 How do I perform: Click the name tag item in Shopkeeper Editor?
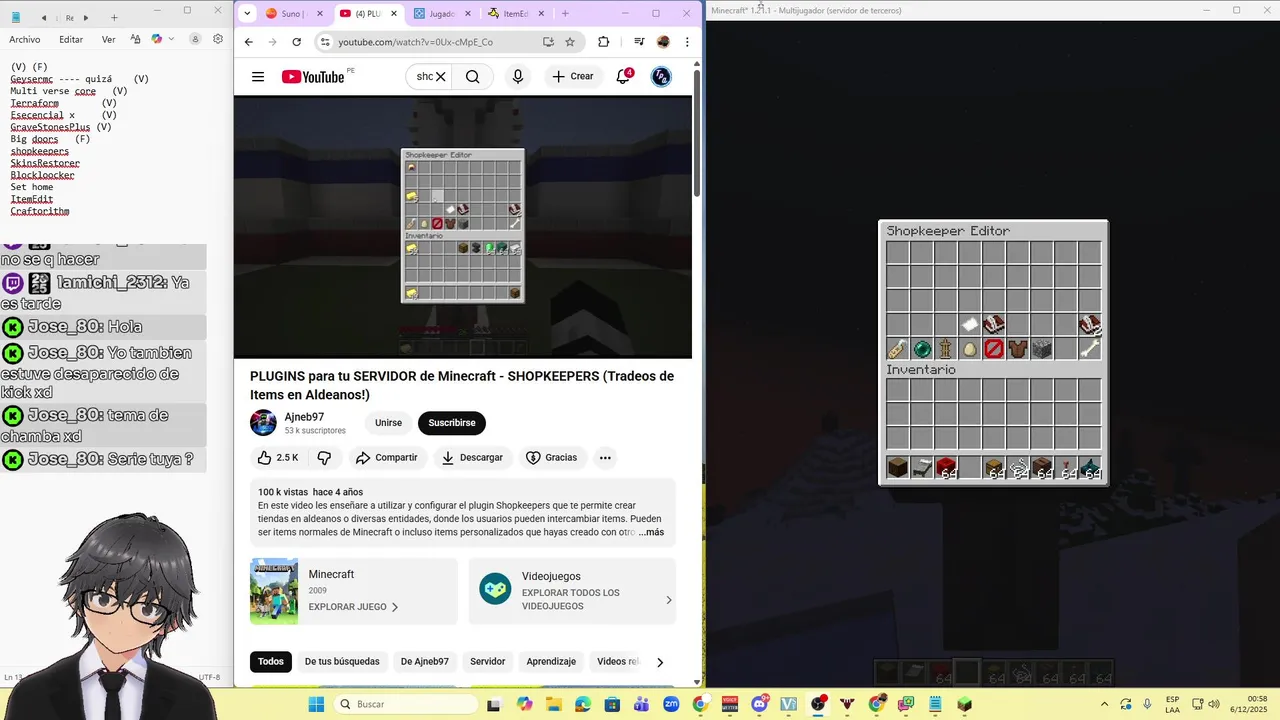[x=897, y=348]
